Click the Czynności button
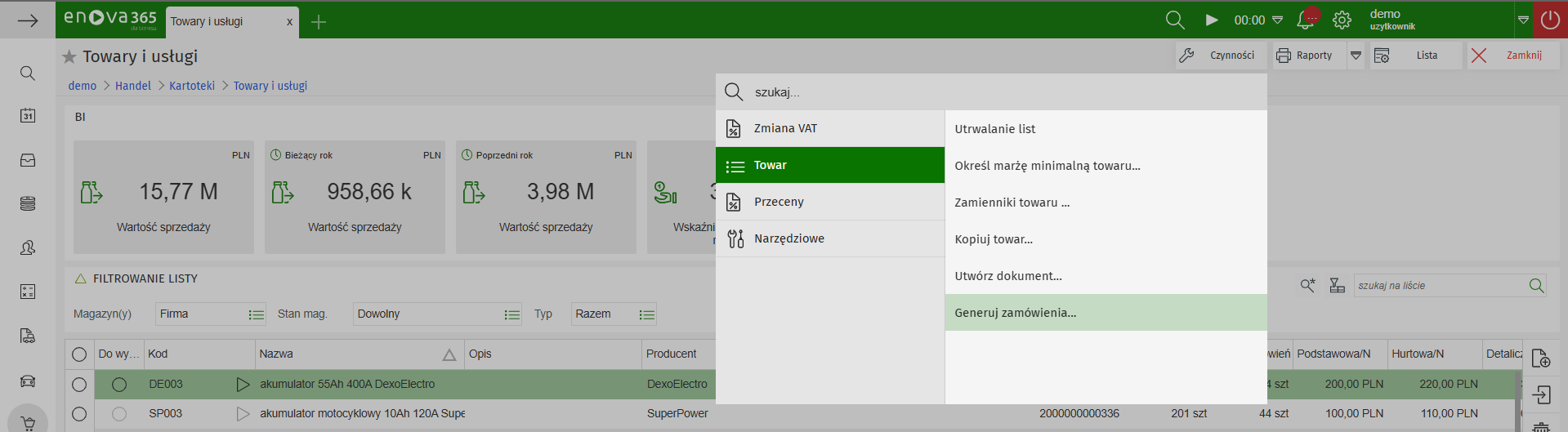 pyautogui.click(x=1221, y=56)
